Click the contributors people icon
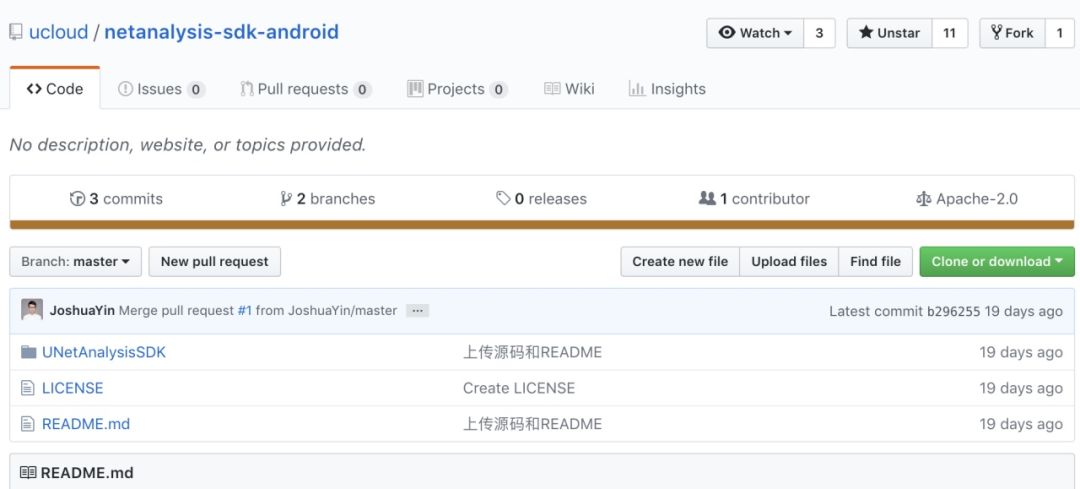Image resolution: width=1080 pixels, height=489 pixels. [707, 199]
